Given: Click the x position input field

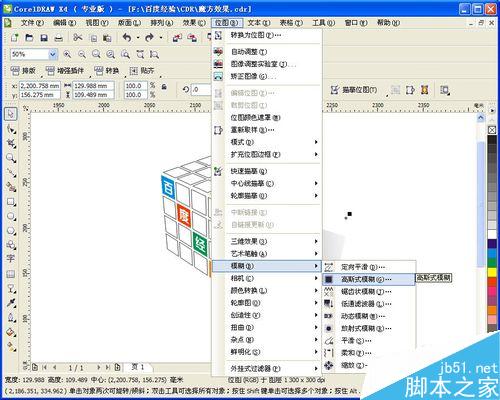Looking at the screenshot, I should 40,86.
